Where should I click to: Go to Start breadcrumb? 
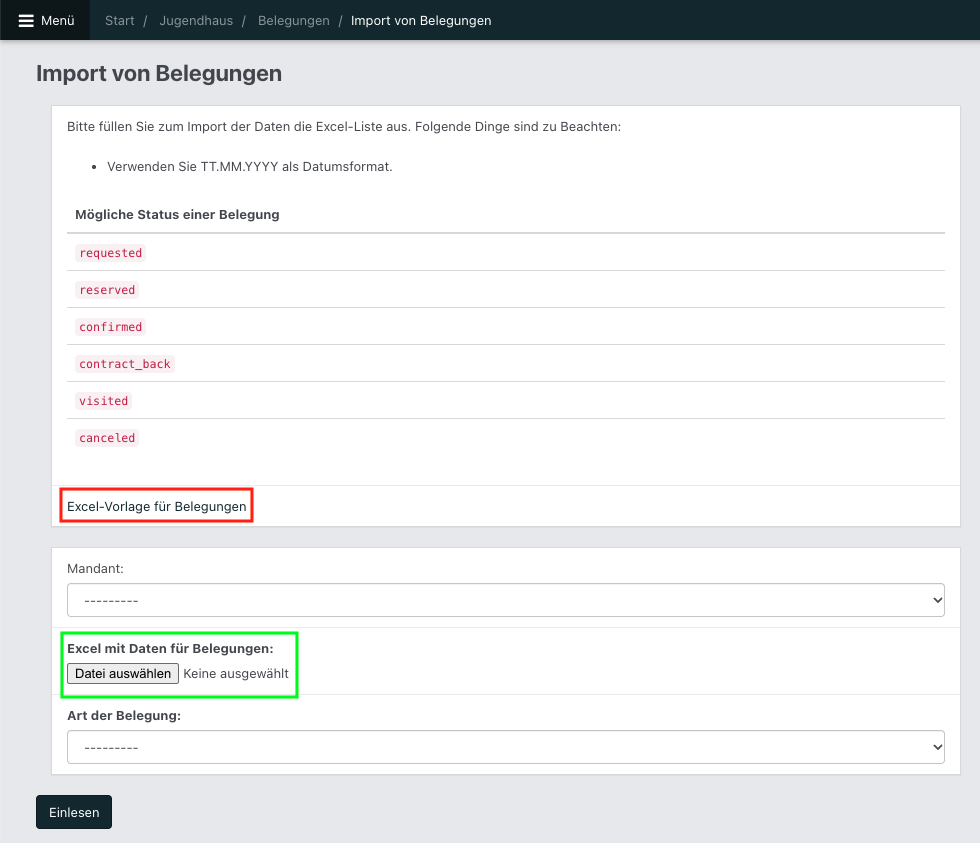tap(119, 21)
